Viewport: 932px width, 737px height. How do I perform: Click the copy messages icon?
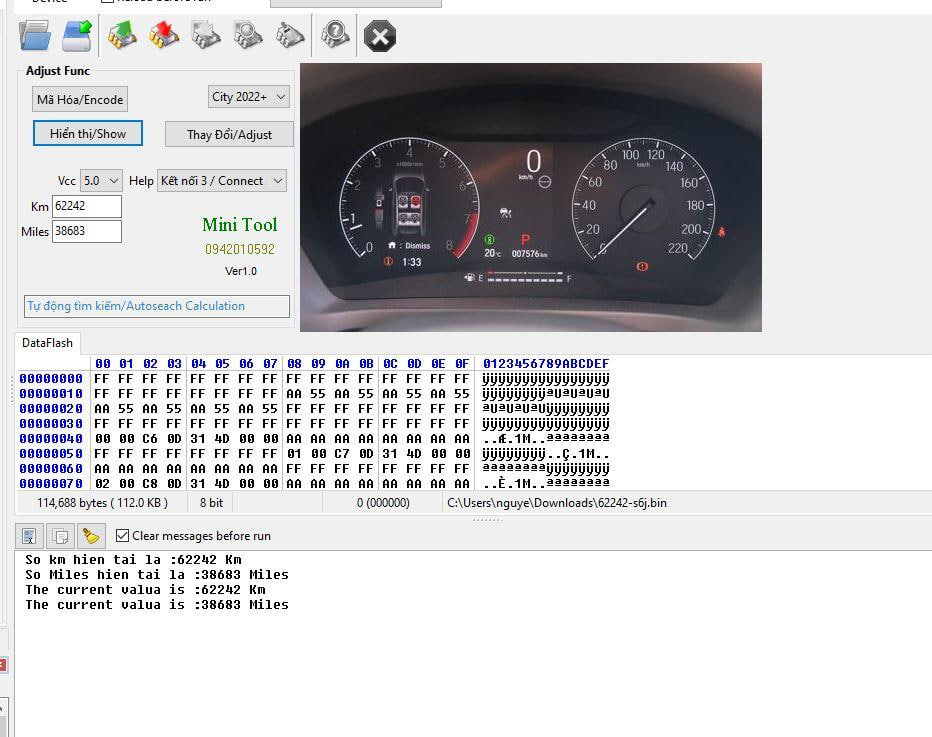click(61, 536)
